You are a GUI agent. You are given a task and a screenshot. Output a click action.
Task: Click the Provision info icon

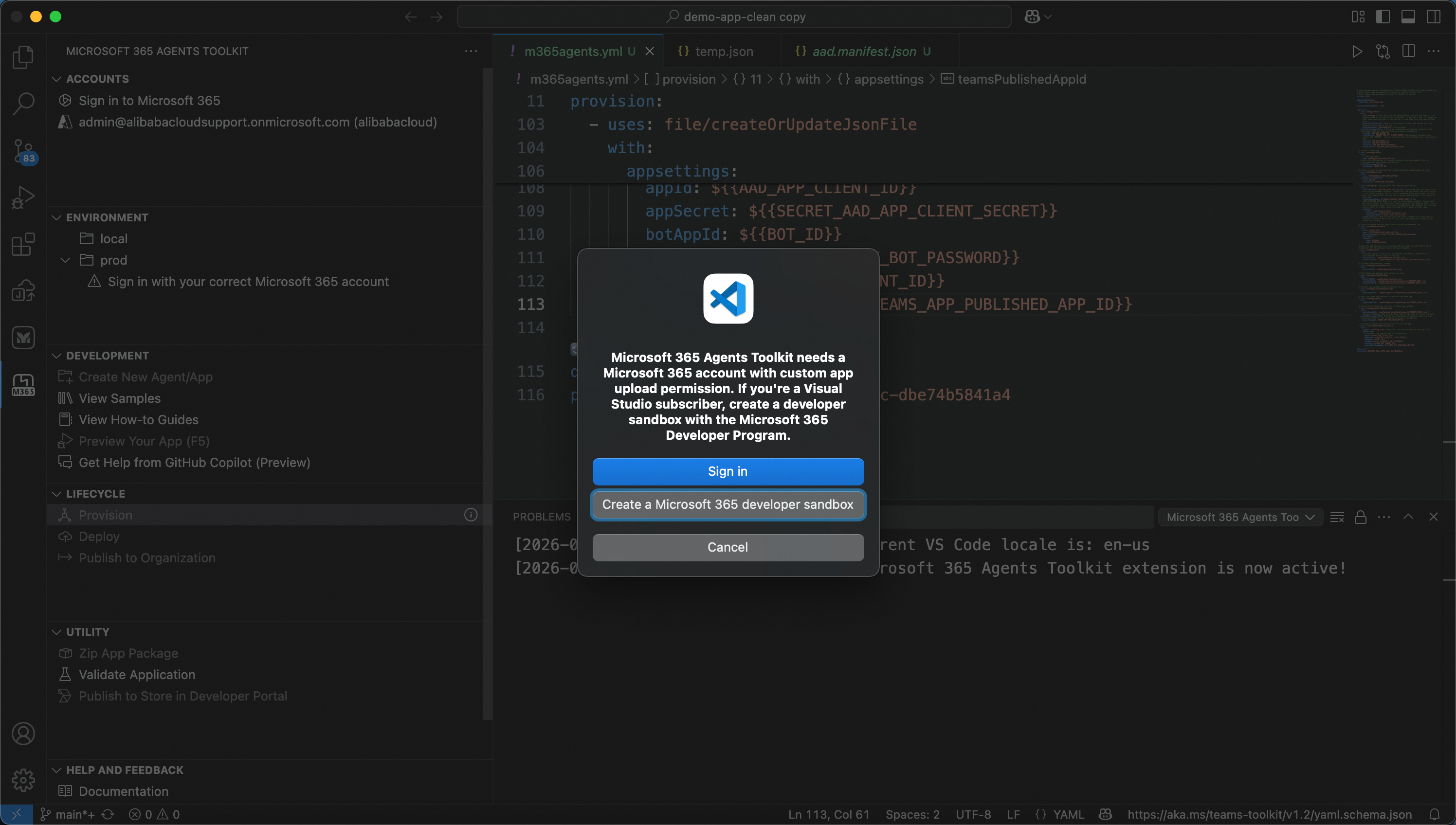coord(471,515)
